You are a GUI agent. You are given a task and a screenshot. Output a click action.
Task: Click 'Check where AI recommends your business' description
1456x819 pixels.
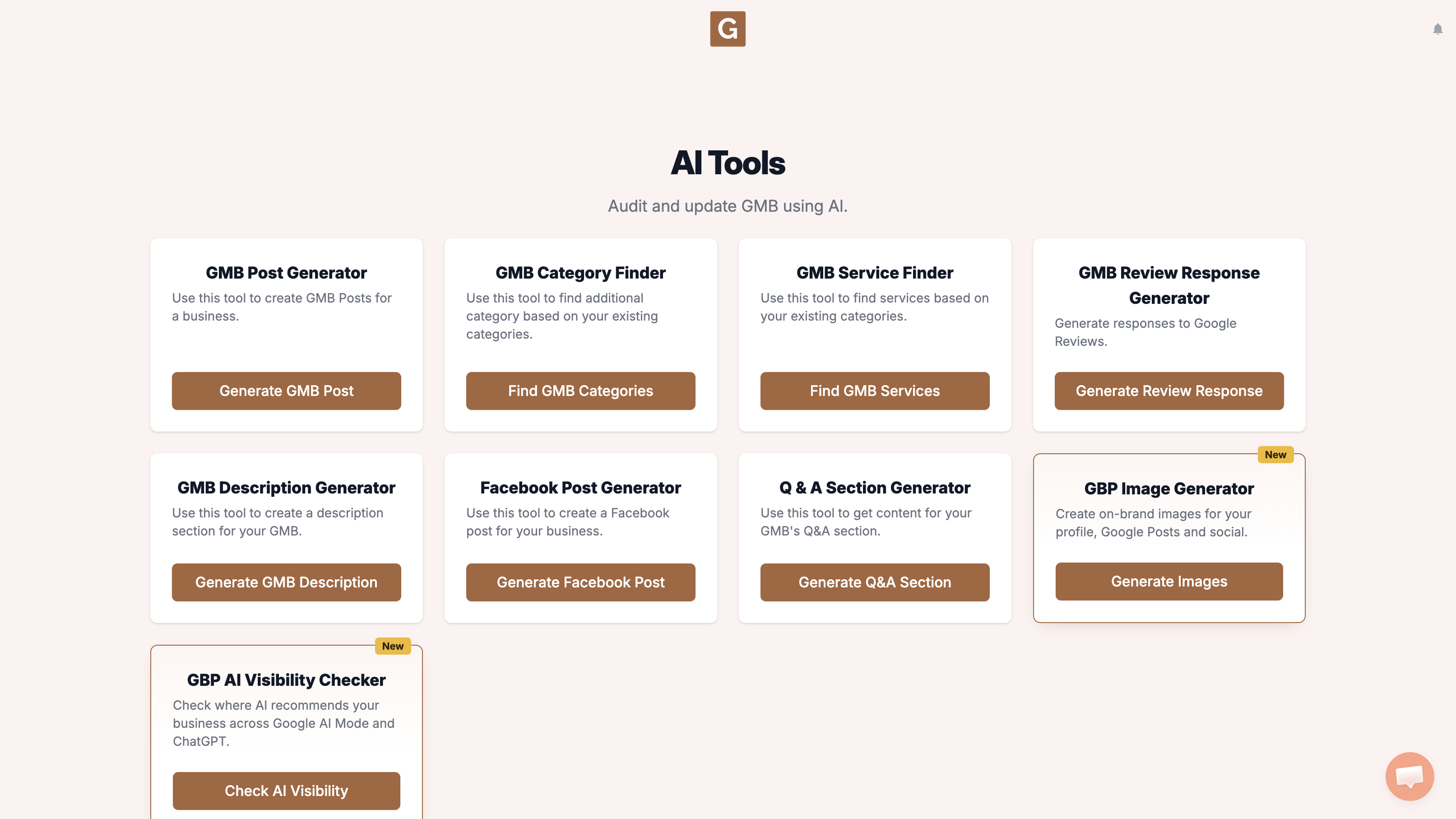(x=284, y=723)
